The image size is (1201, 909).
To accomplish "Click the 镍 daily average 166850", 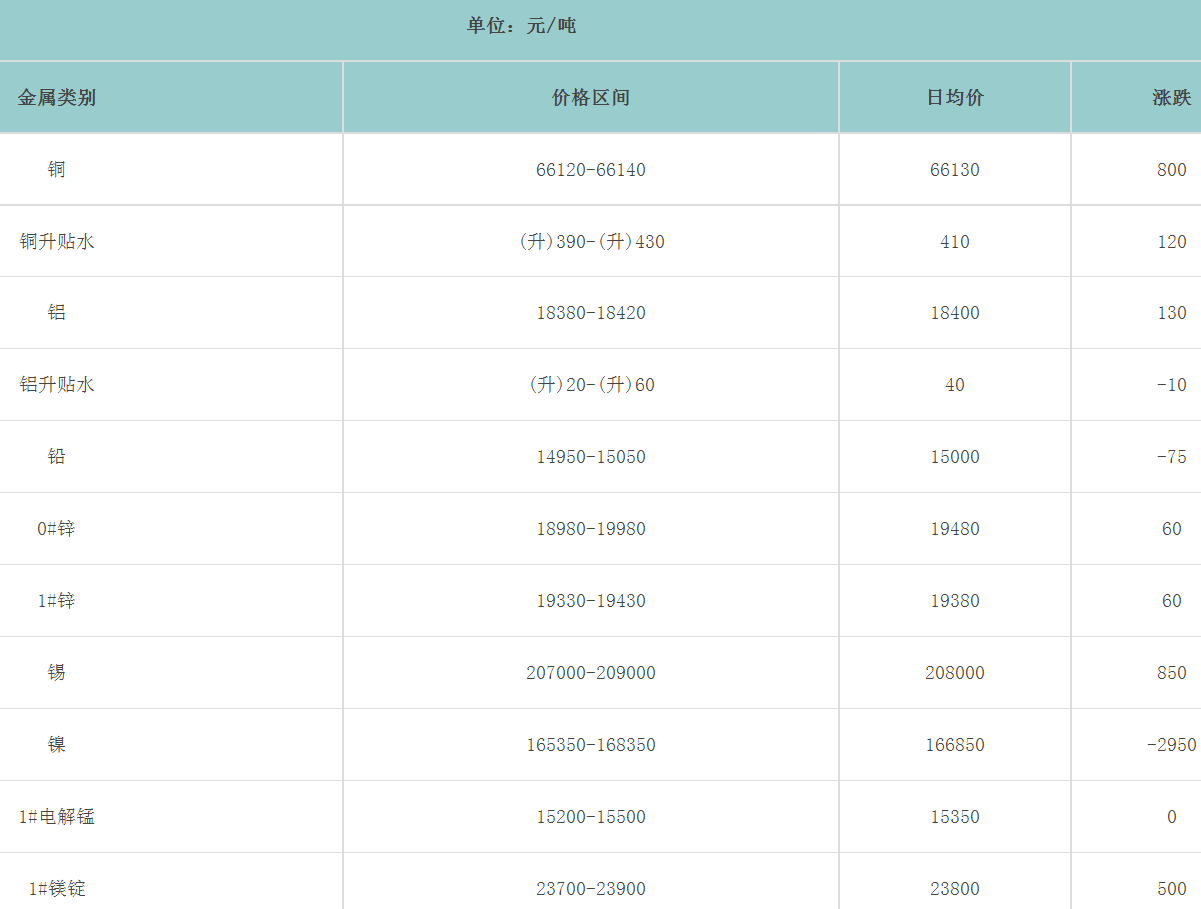I will pyautogui.click(x=955, y=745).
